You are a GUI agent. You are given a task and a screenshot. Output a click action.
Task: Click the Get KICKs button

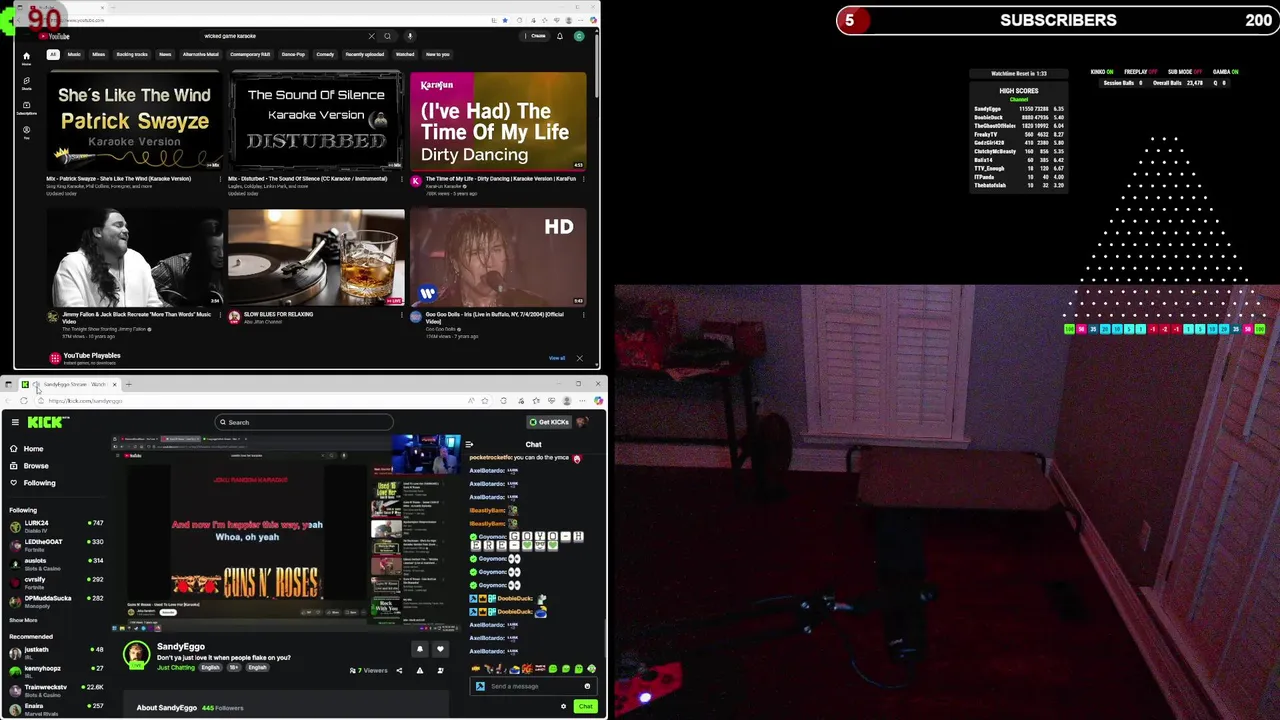(549, 422)
